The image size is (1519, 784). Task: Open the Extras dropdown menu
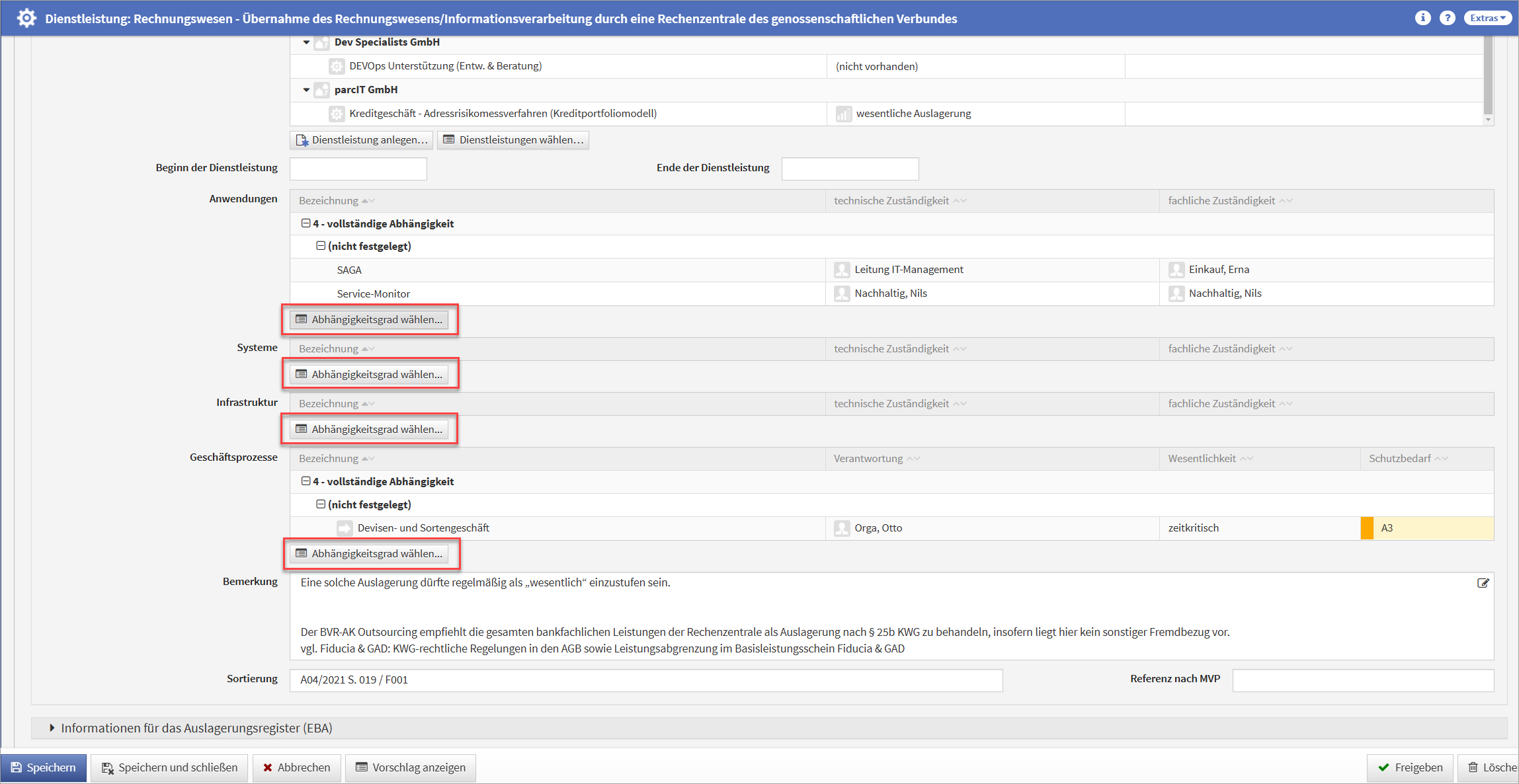tap(1487, 18)
